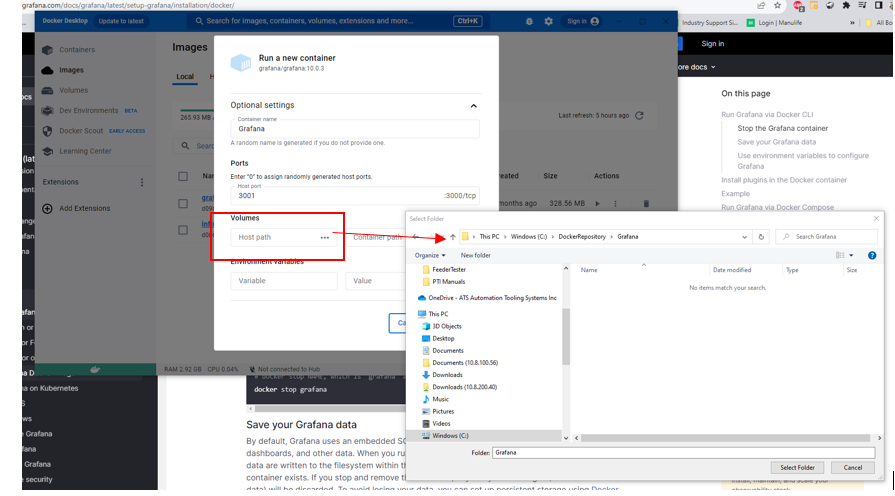
Task: Browse host path with ellipsis button
Action: pyautogui.click(x=325, y=237)
